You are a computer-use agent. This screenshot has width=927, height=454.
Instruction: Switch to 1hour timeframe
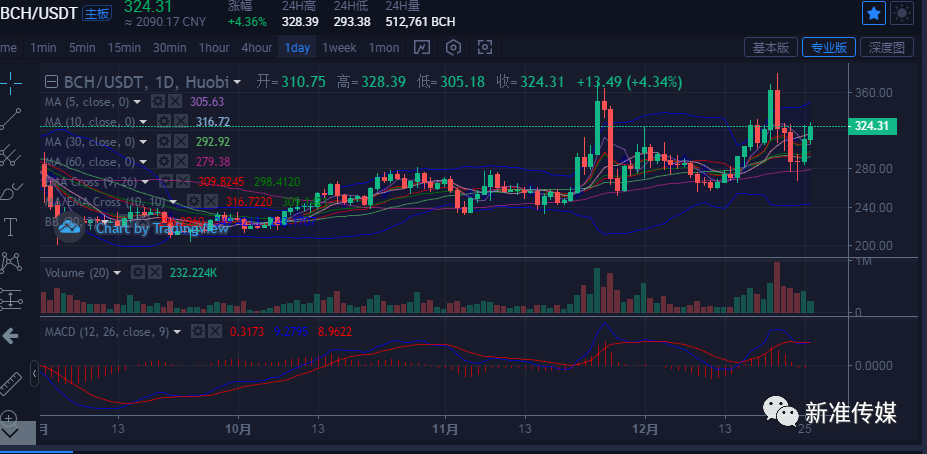[214, 48]
